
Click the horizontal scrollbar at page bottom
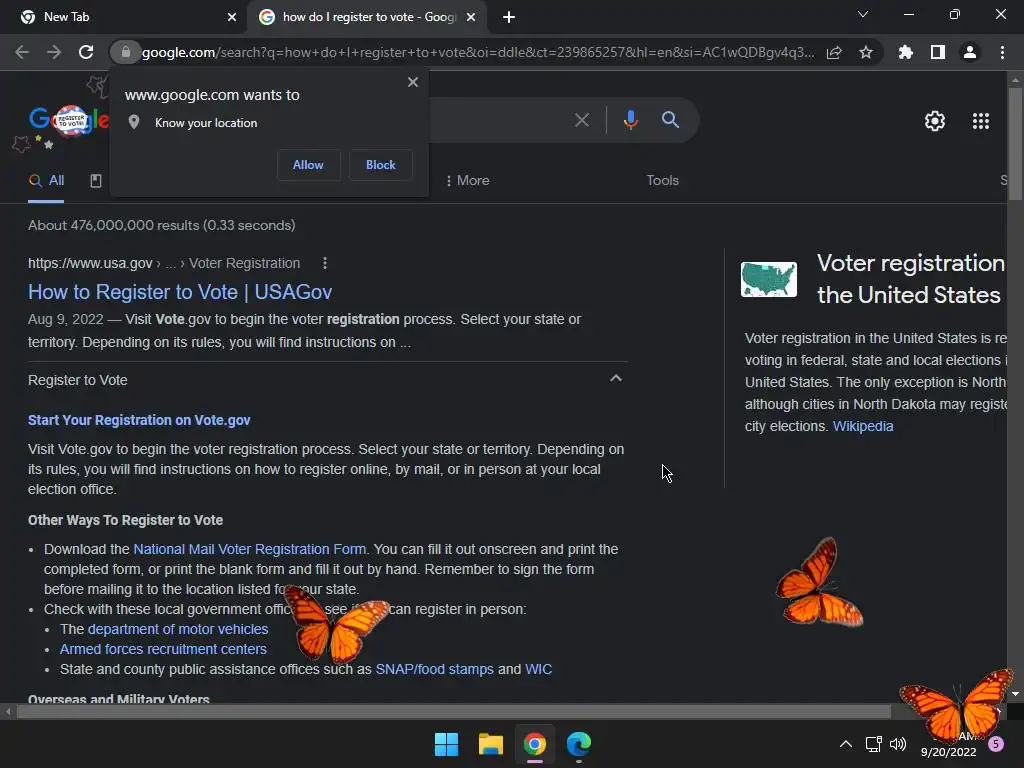[453, 711]
